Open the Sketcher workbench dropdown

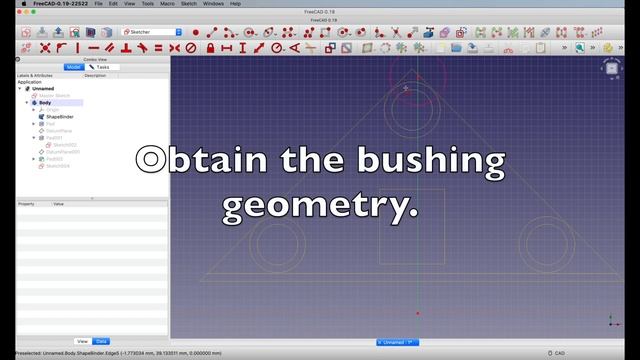[152, 32]
